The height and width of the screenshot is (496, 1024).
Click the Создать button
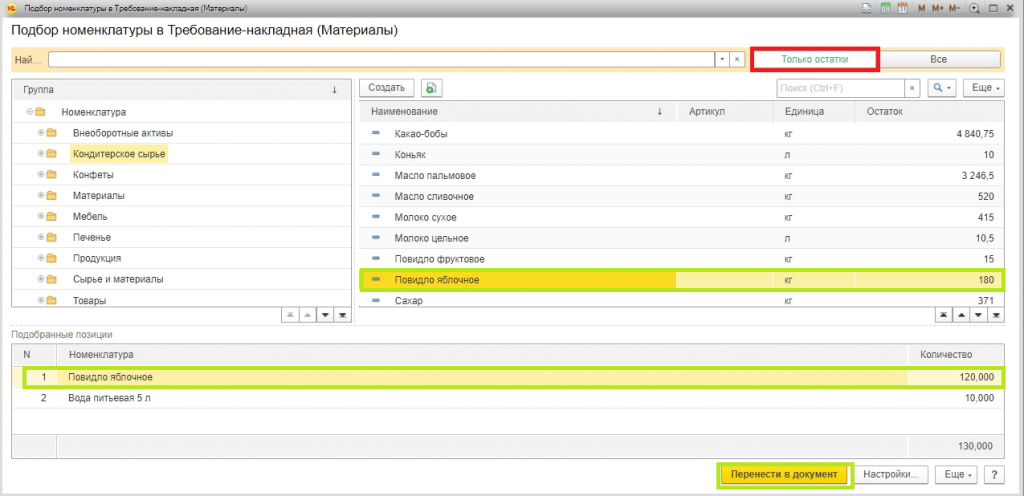(387, 87)
